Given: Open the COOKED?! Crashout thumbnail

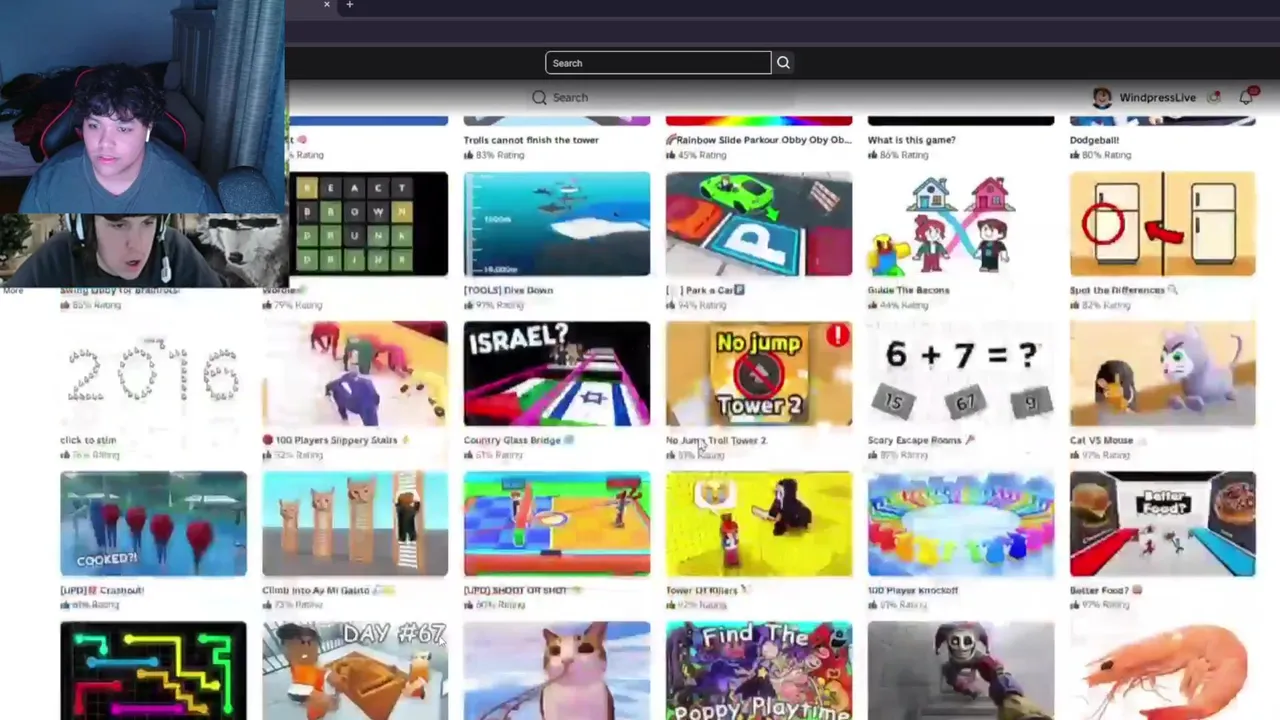Looking at the screenshot, I should coord(153,524).
